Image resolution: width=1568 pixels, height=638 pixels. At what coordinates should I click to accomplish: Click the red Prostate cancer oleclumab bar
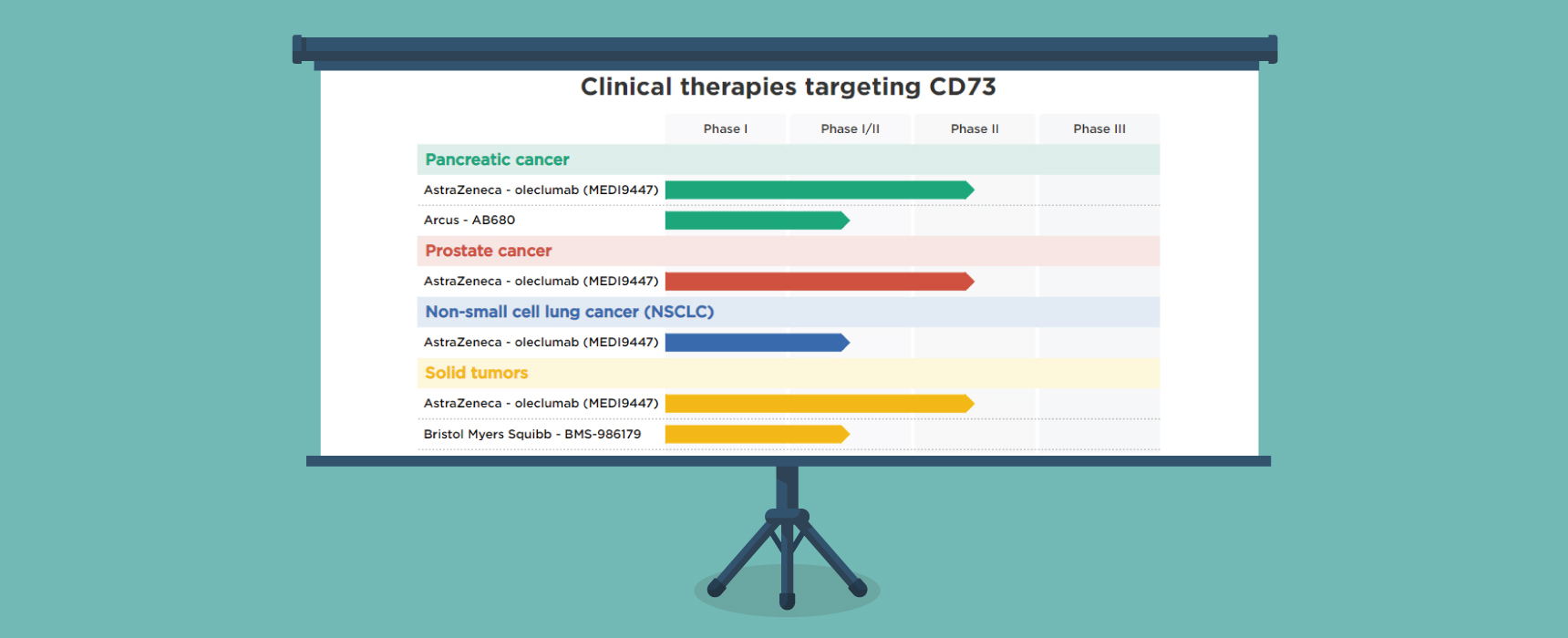tap(819, 282)
